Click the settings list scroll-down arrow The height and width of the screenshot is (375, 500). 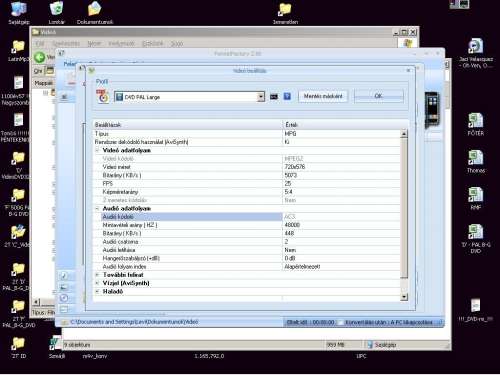tap(404, 297)
